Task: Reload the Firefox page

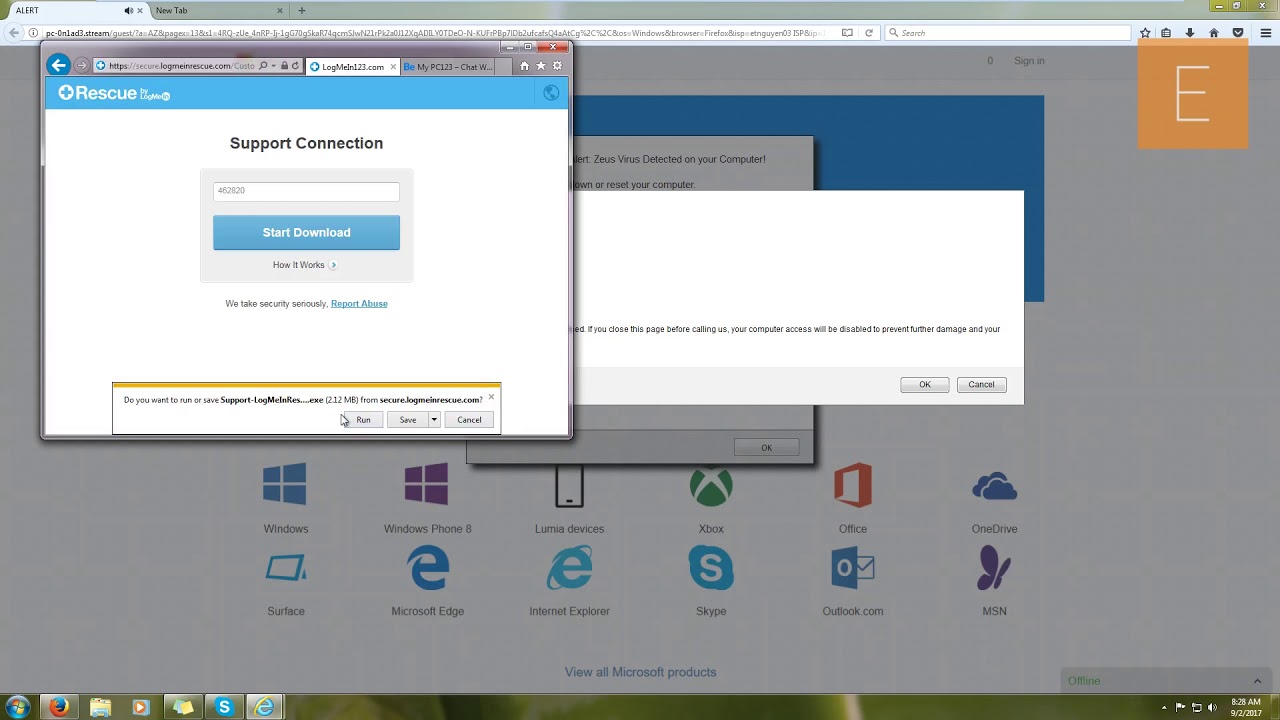Action: [x=869, y=33]
